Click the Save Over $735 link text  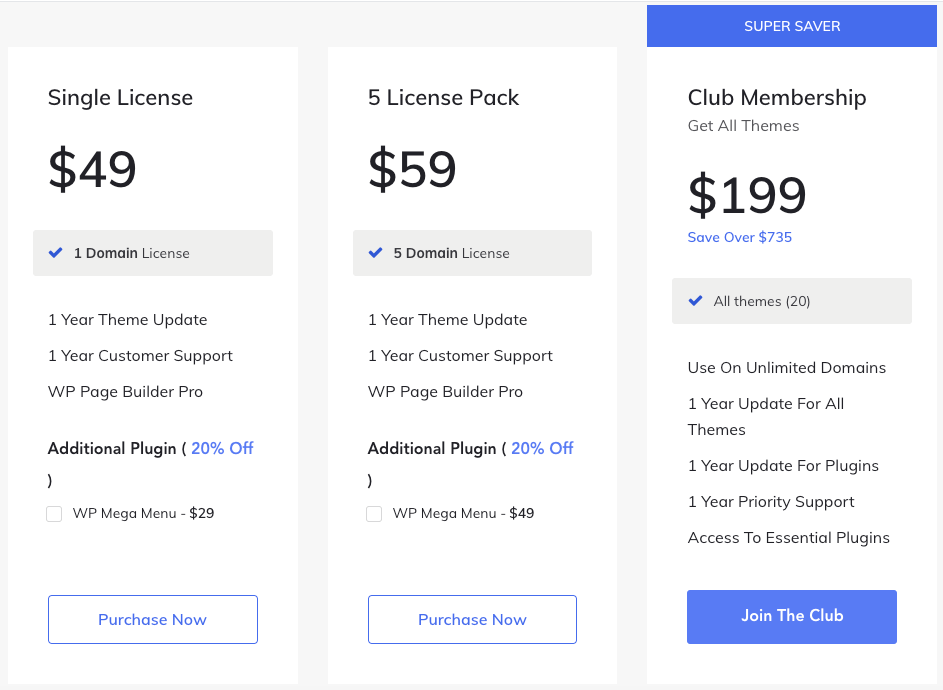coord(740,237)
